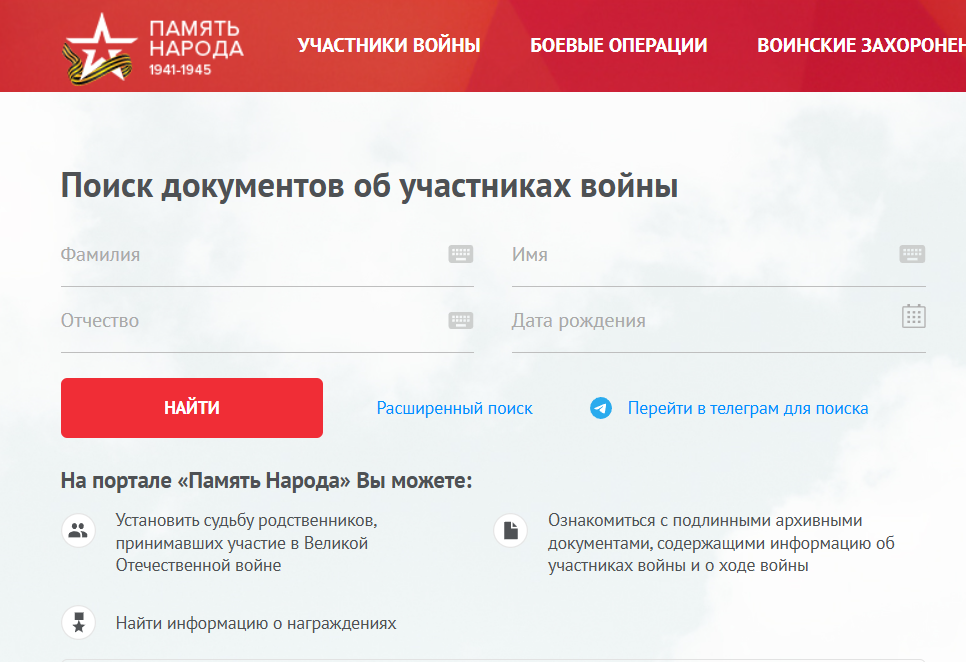Click the blue Telegram icon
The width and height of the screenshot is (966, 662).
600,408
